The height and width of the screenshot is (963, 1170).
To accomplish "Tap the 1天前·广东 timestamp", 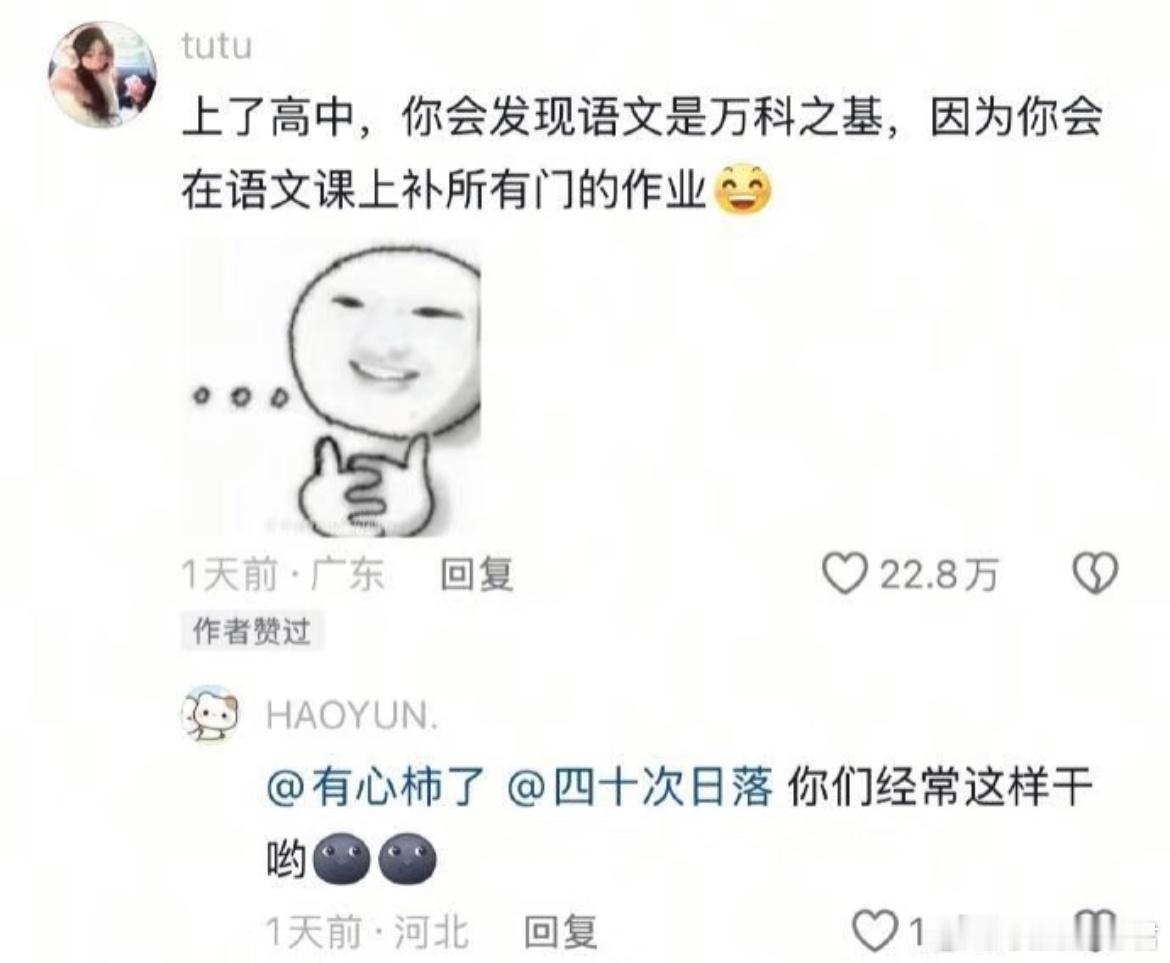I will 283,574.
